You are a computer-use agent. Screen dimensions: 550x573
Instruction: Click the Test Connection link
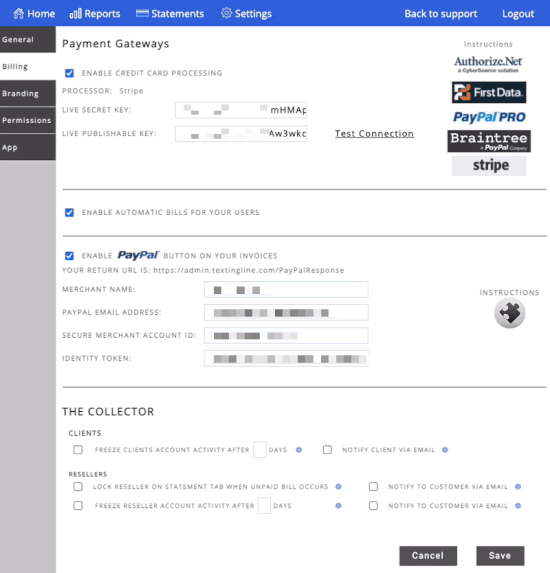374,134
